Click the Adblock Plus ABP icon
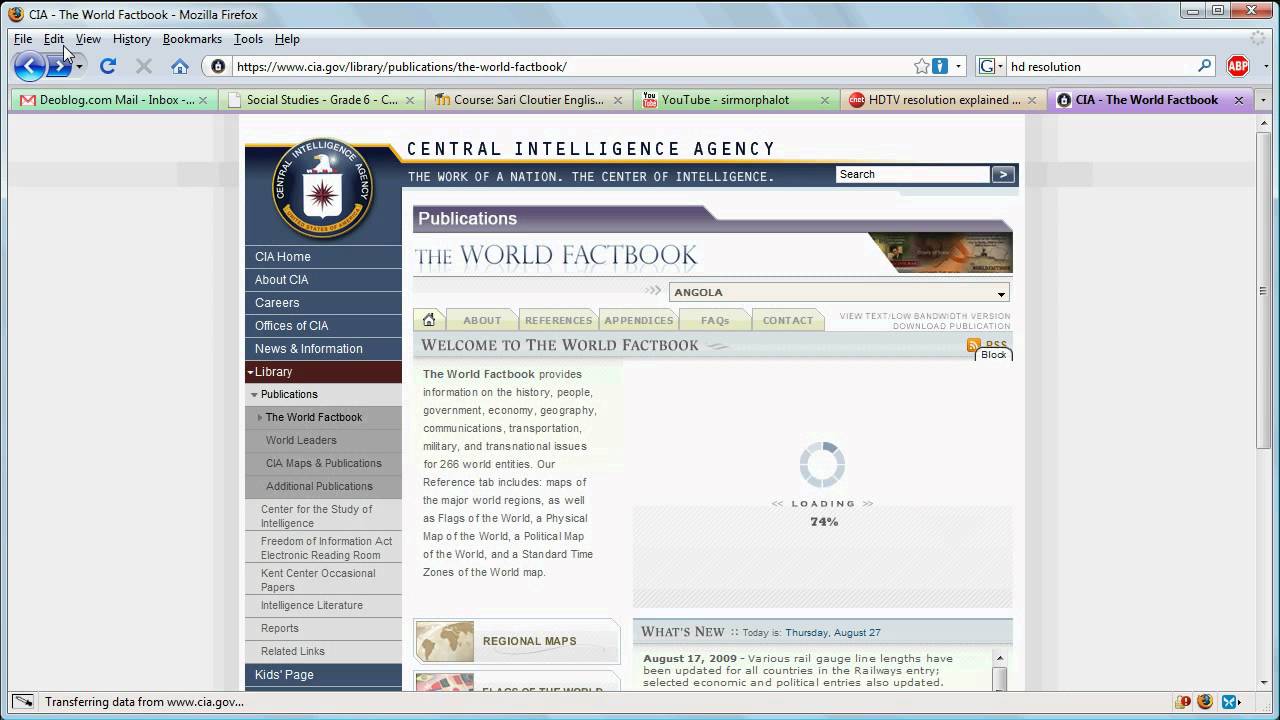The image size is (1280, 720). tap(1238, 66)
